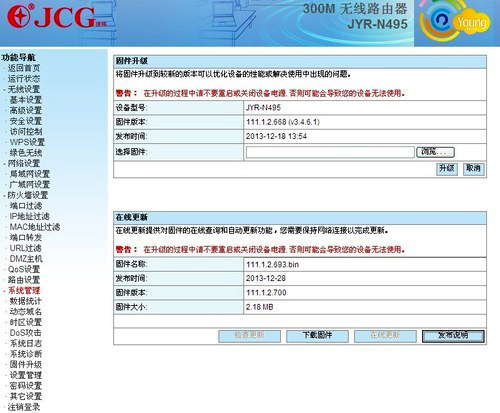Screen dimensions: 500x413
Task: Open WPS设置 page
Action: tap(27, 142)
